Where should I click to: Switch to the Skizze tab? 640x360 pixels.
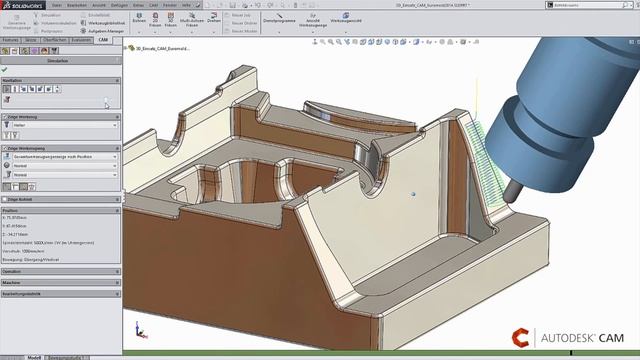[x=31, y=40]
